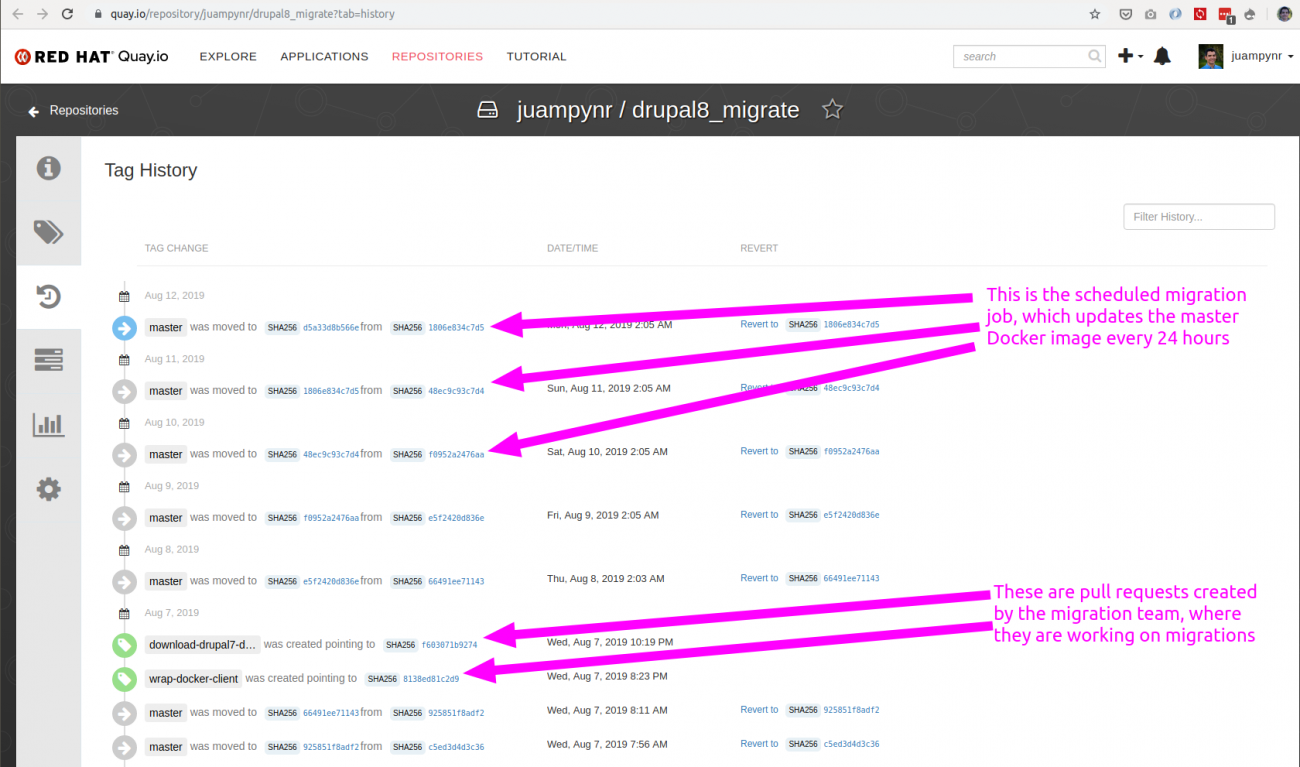Open the repository Settings gear tab
The height and width of the screenshot is (767, 1300).
[x=49, y=489]
